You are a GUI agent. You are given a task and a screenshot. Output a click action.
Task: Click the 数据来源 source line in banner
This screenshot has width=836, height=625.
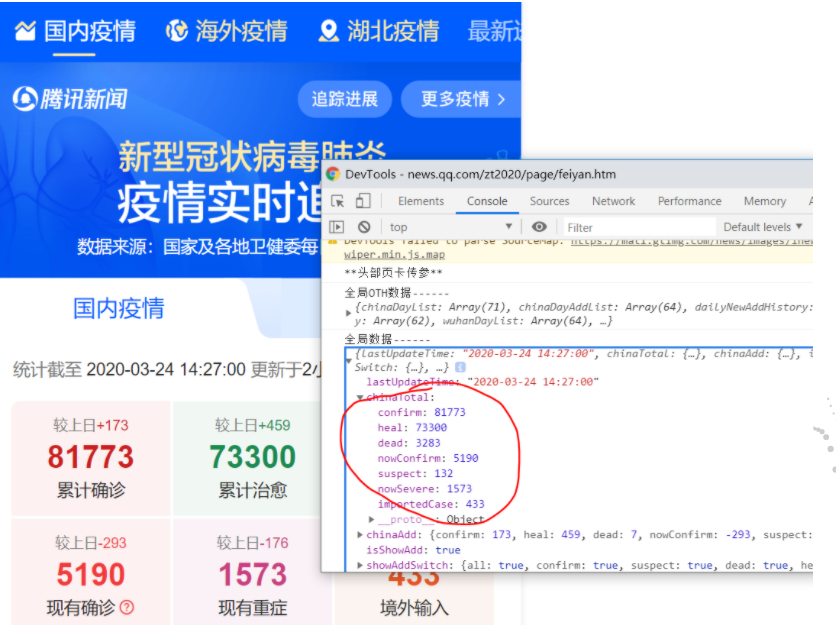pyautogui.click(x=197, y=246)
